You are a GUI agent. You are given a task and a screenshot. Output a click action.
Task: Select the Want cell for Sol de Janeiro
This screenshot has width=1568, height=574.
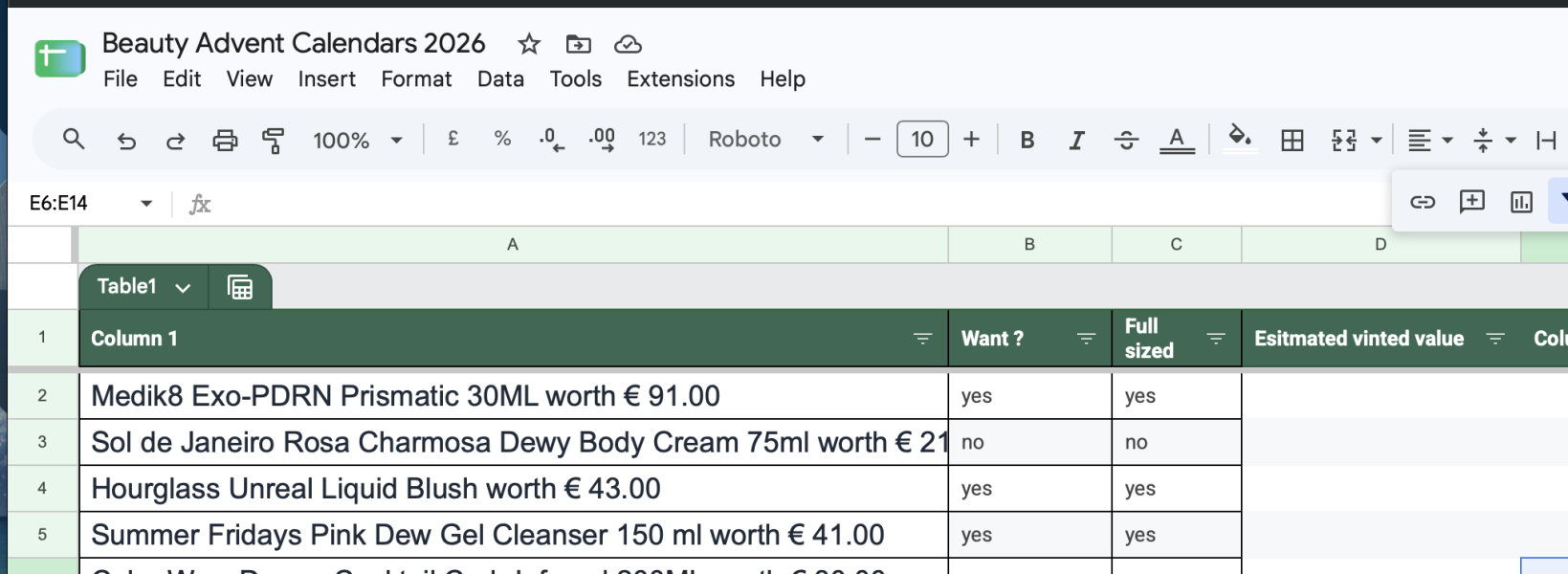pyautogui.click(x=1029, y=442)
